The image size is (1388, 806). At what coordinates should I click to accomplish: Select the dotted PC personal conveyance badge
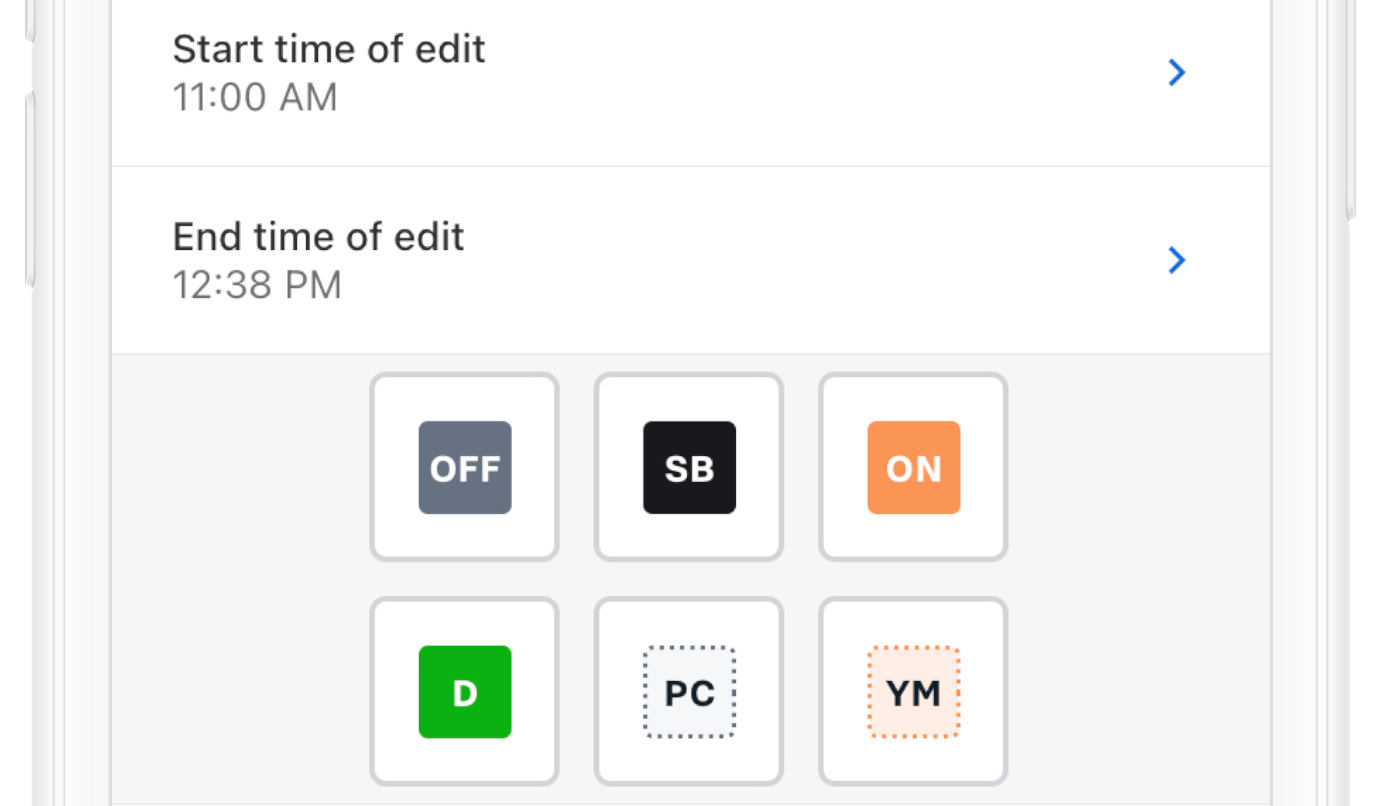point(689,692)
